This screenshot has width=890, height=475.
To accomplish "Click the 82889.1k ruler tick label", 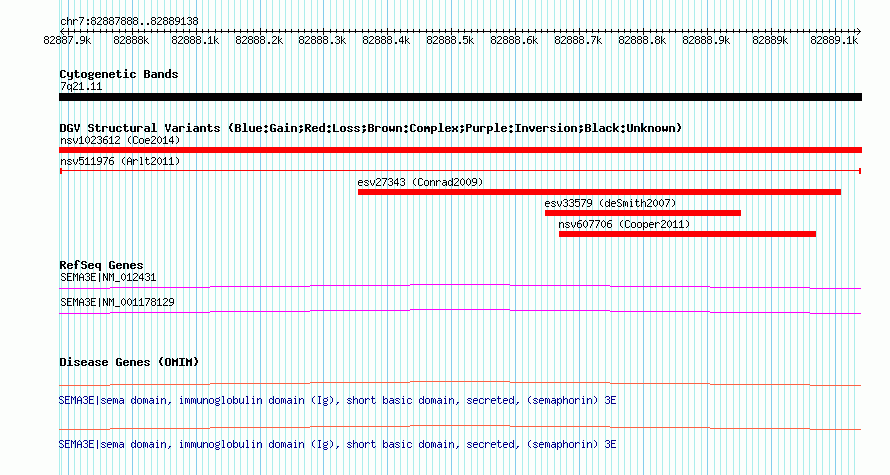I will (x=834, y=40).
